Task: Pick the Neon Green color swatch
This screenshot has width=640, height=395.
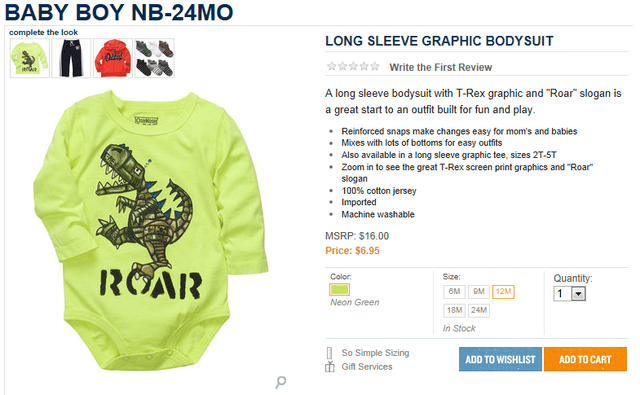Action: [x=340, y=290]
